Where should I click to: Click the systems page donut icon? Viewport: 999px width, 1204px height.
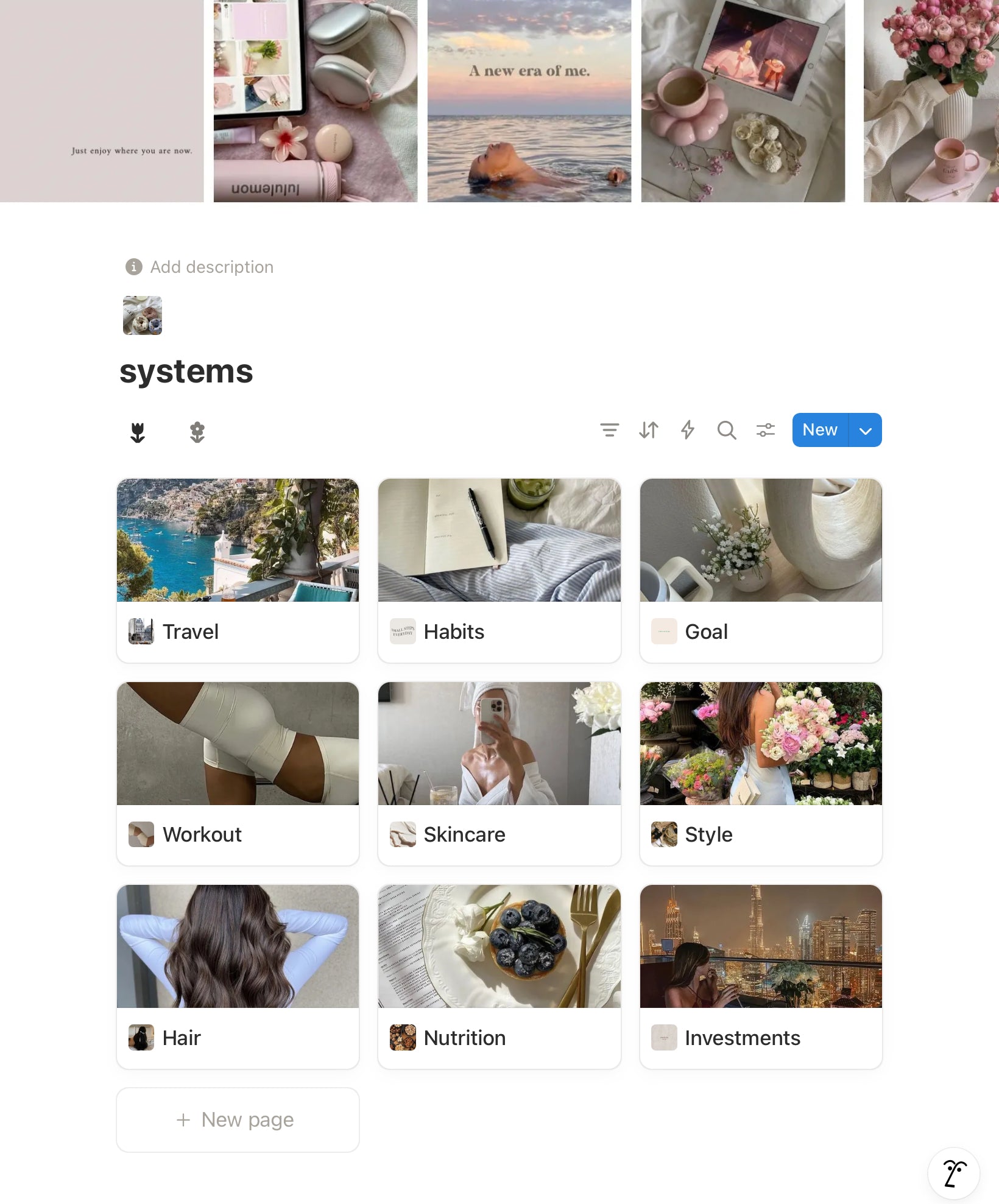tap(143, 315)
